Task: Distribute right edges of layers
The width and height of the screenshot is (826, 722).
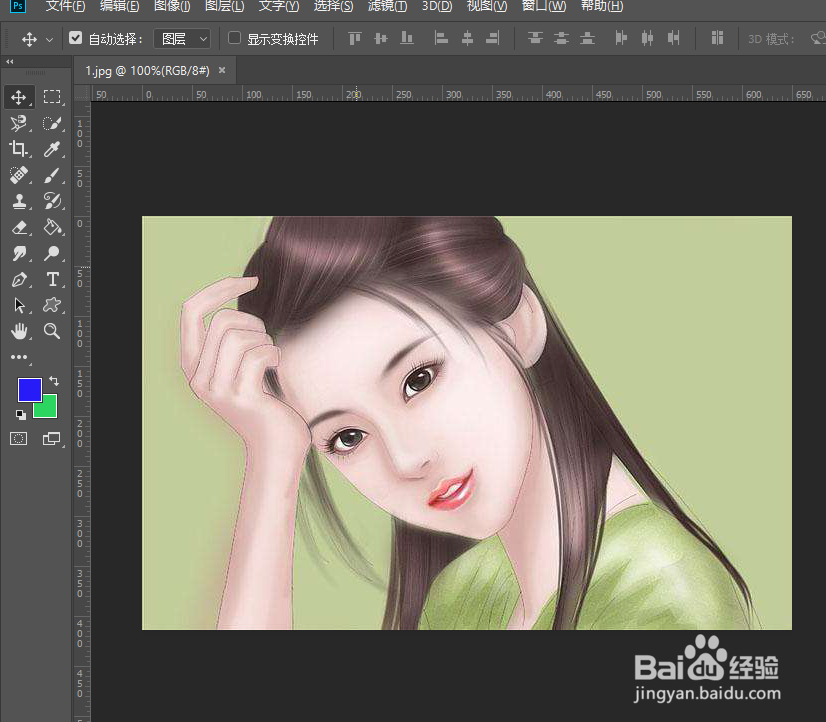Action: [673, 38]
